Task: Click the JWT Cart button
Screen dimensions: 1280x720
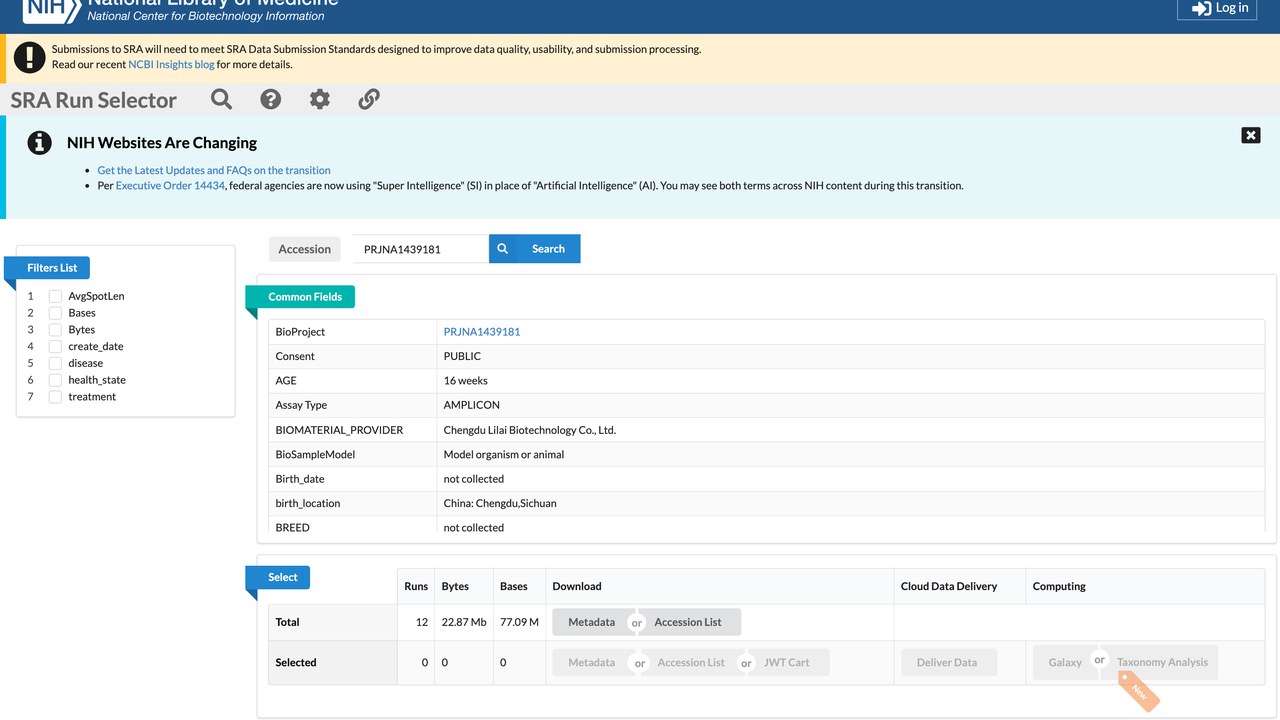Action: pos(787,662)
